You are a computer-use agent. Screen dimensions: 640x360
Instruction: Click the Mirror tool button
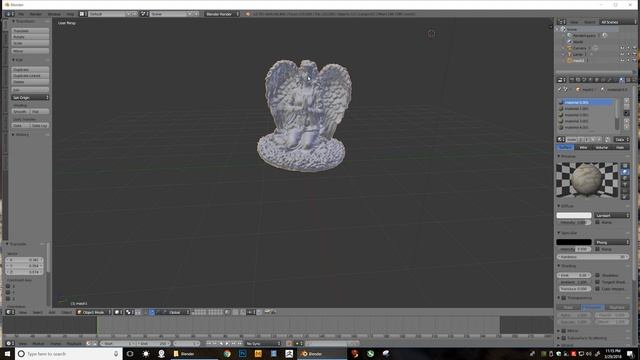pyautogui.click(x=30, y=51)
